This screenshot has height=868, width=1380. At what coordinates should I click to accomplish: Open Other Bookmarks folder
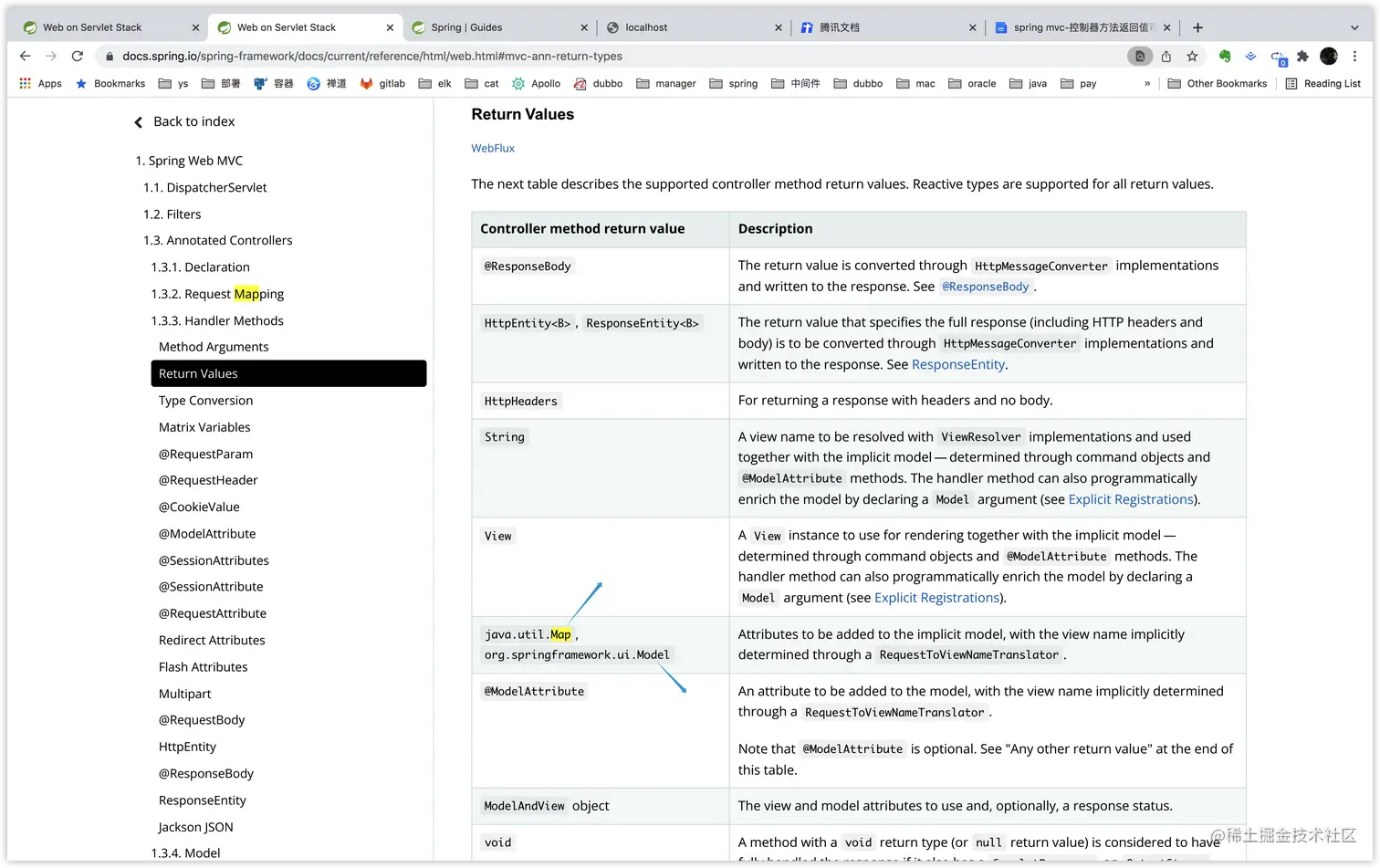click(x=1218, y=83)
